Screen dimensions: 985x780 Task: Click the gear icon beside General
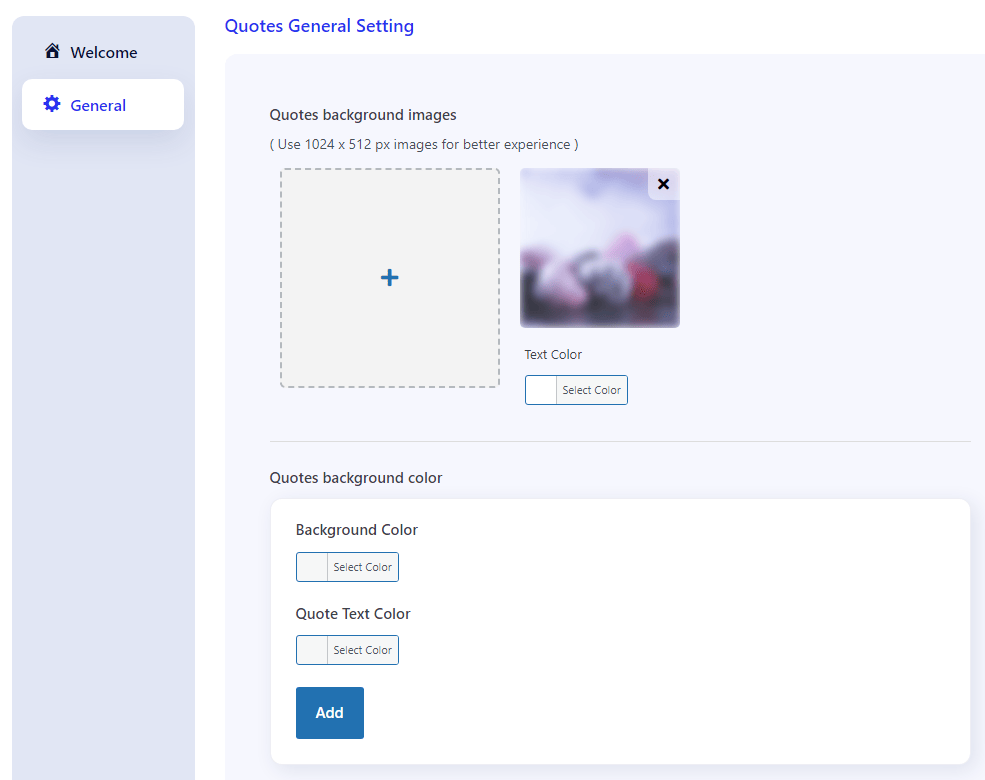coord(52,104)
